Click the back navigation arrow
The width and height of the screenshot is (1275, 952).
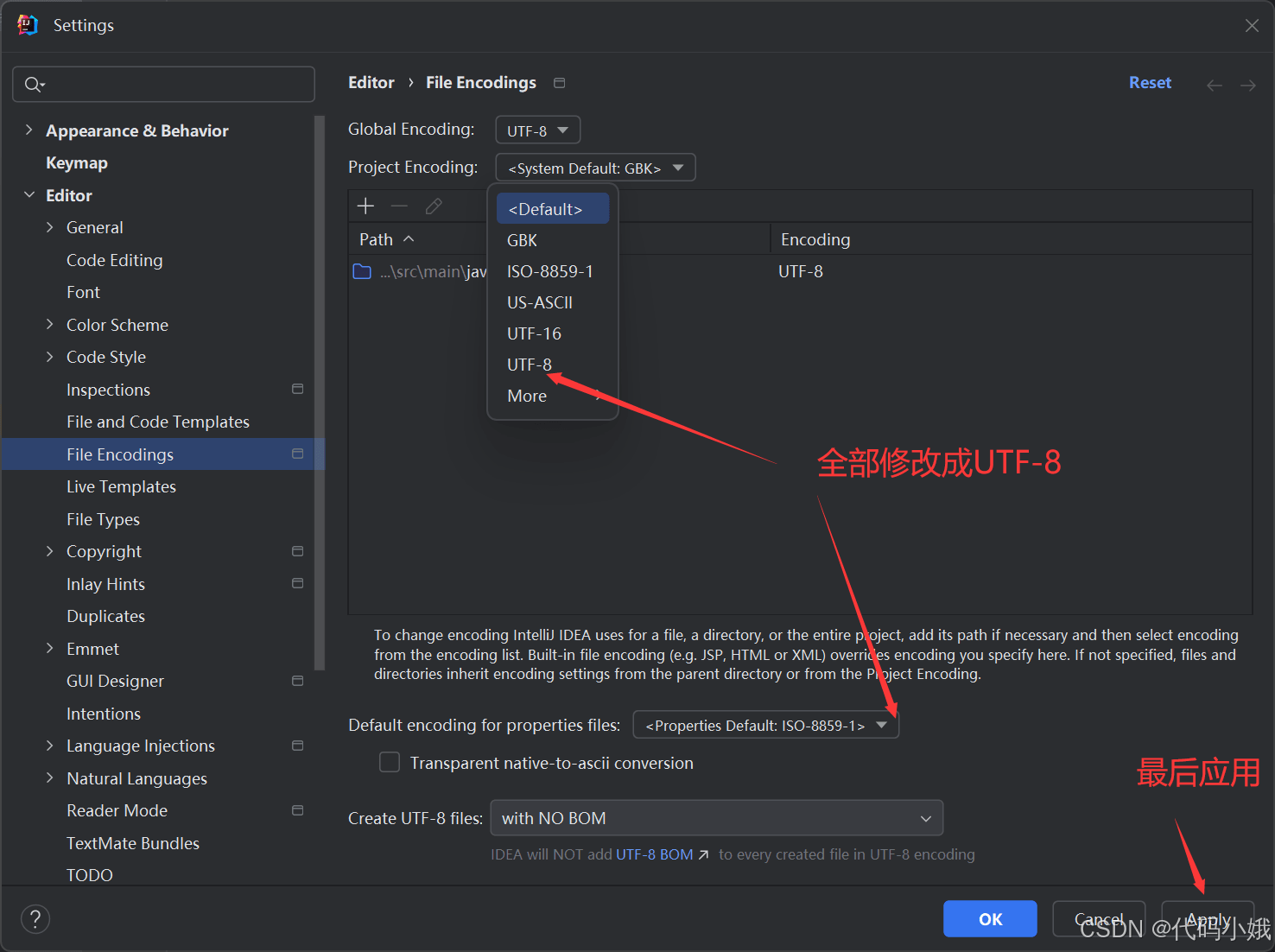click(x=1215, y=85)
